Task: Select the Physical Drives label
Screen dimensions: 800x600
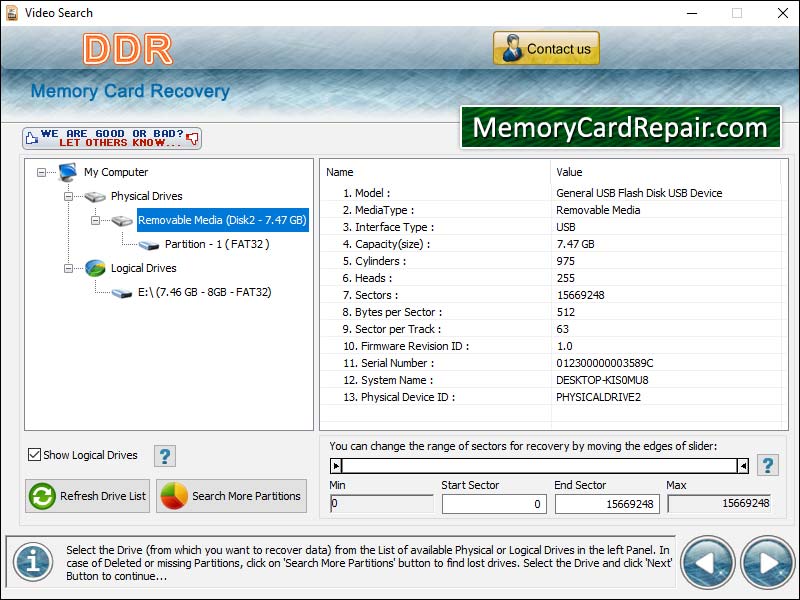Action: tap(146, 196)
